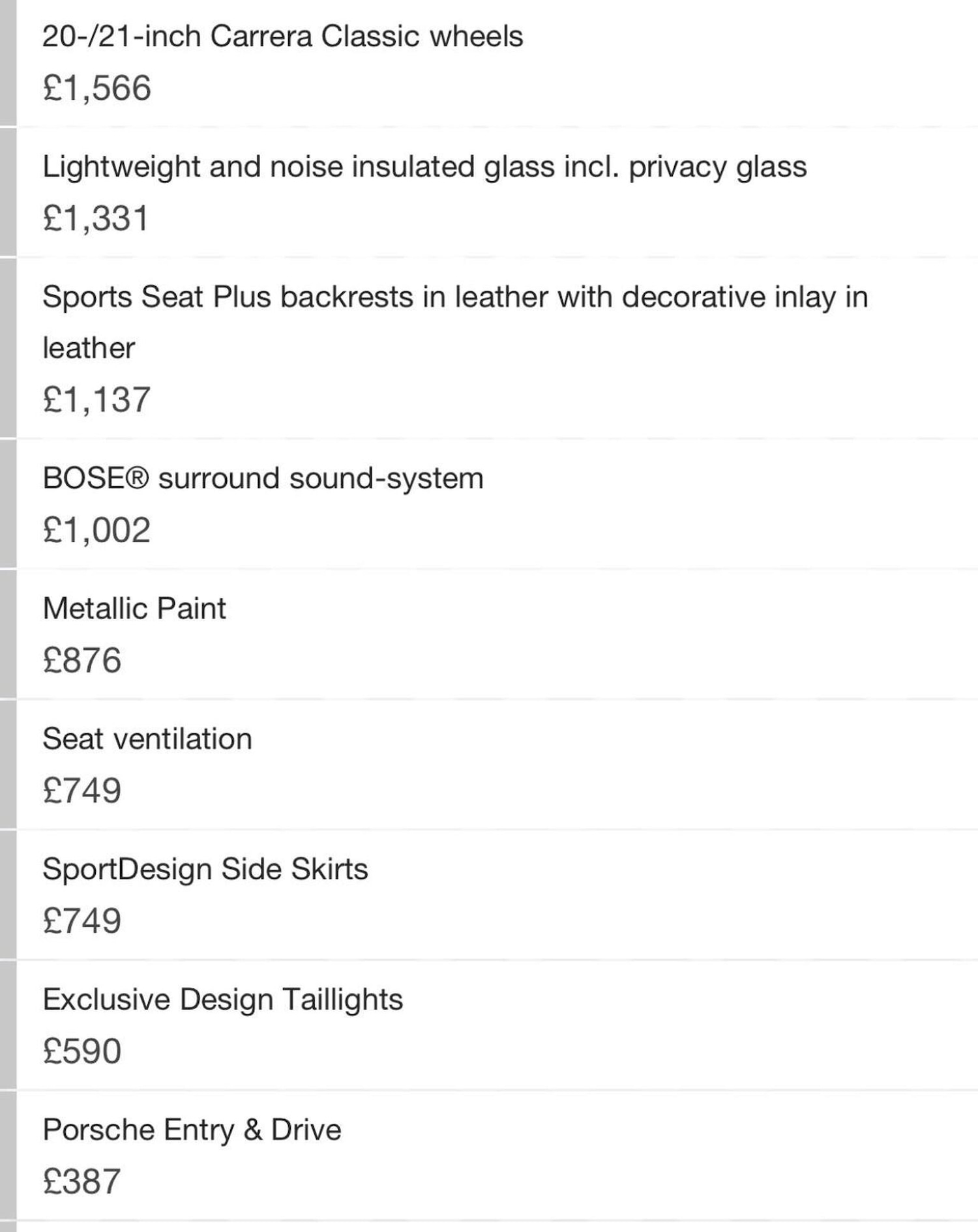Select the Metallic Paint option
The height and width of the screenshot is (1232, 978).
[134, 609]
